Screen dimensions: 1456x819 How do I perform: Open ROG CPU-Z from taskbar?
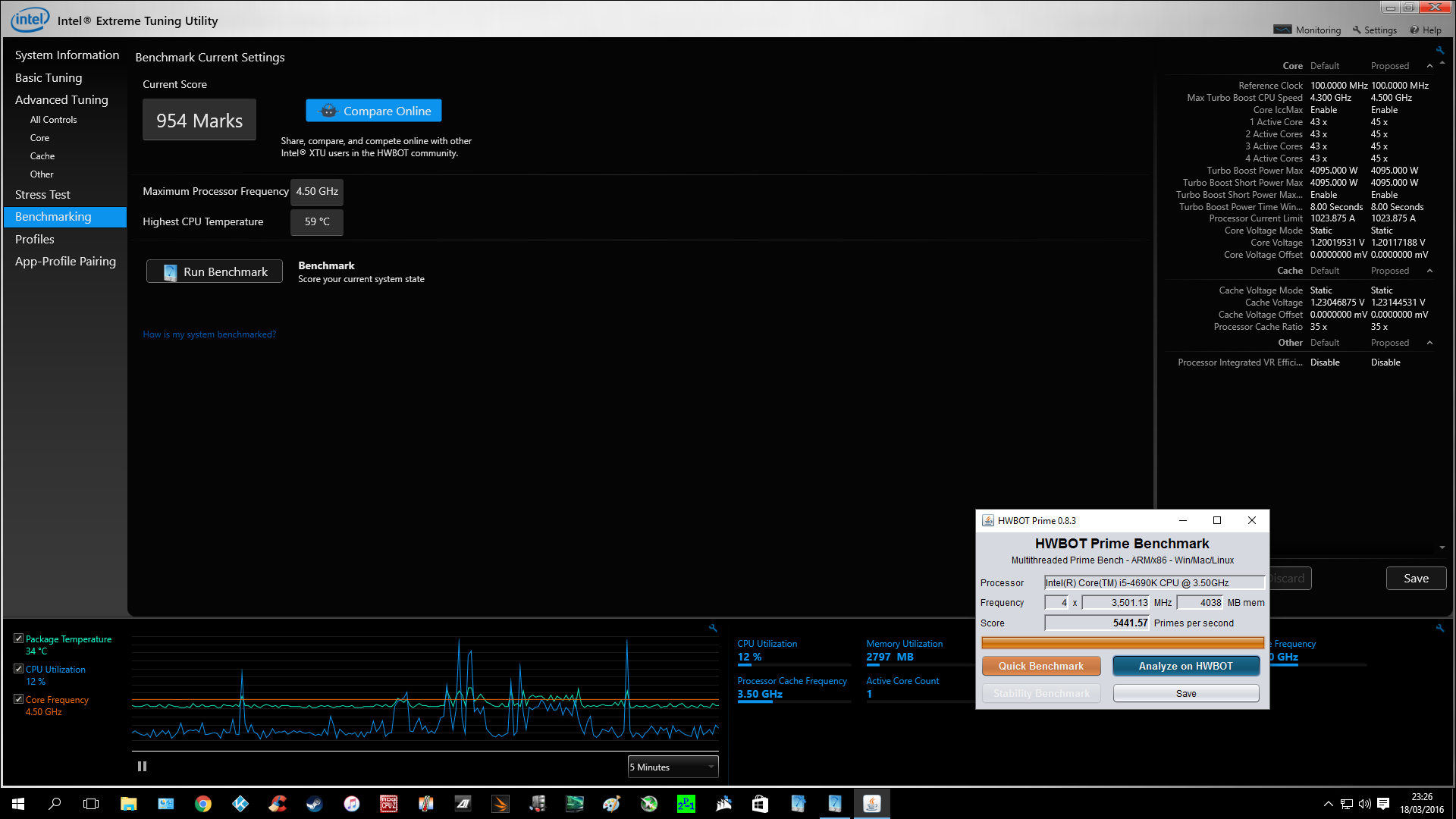click(x=389, y=804)
